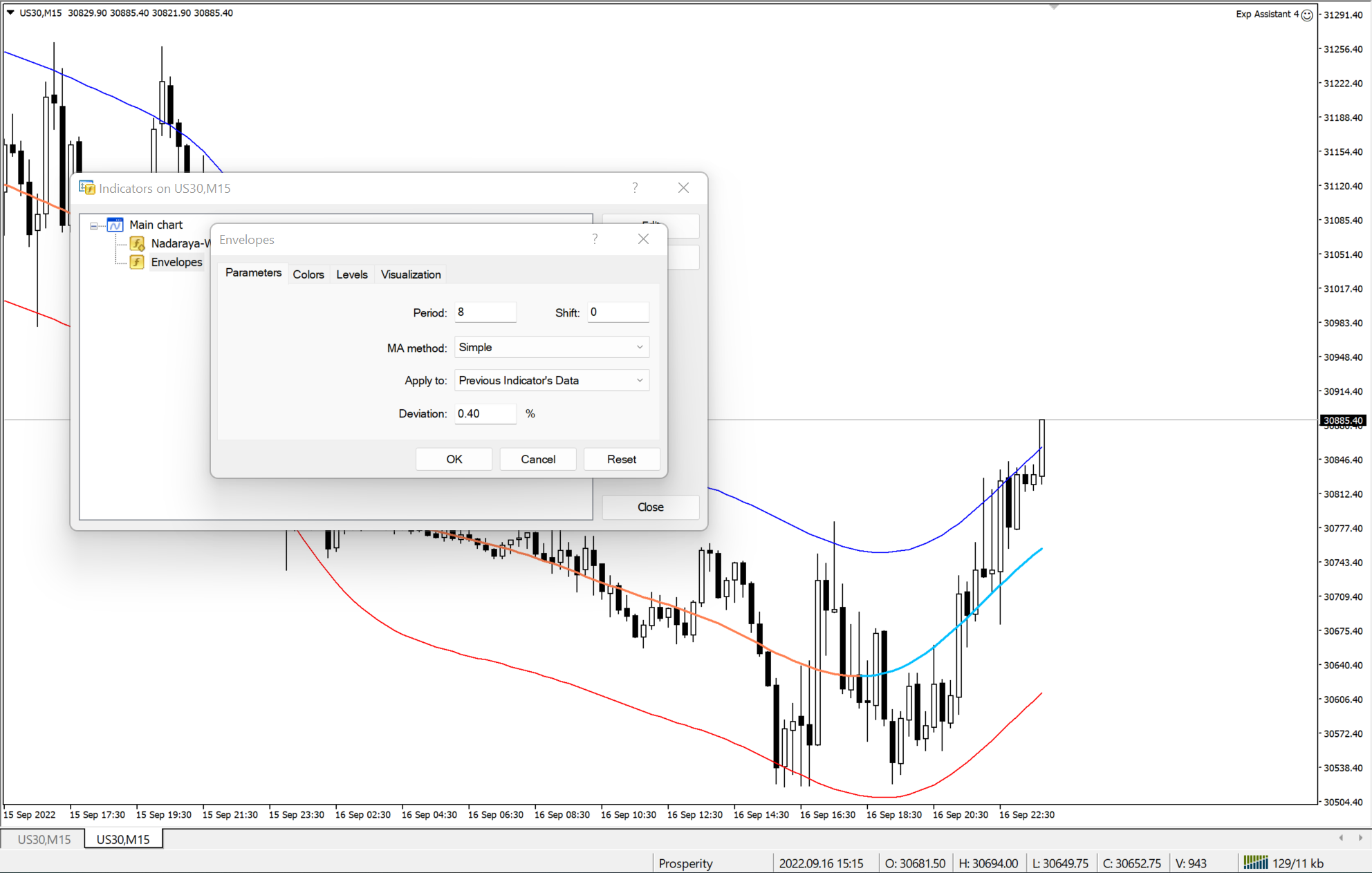Select the first US30,M15 chart tab
The image size is (1372, 873).
tap(44, 839)
